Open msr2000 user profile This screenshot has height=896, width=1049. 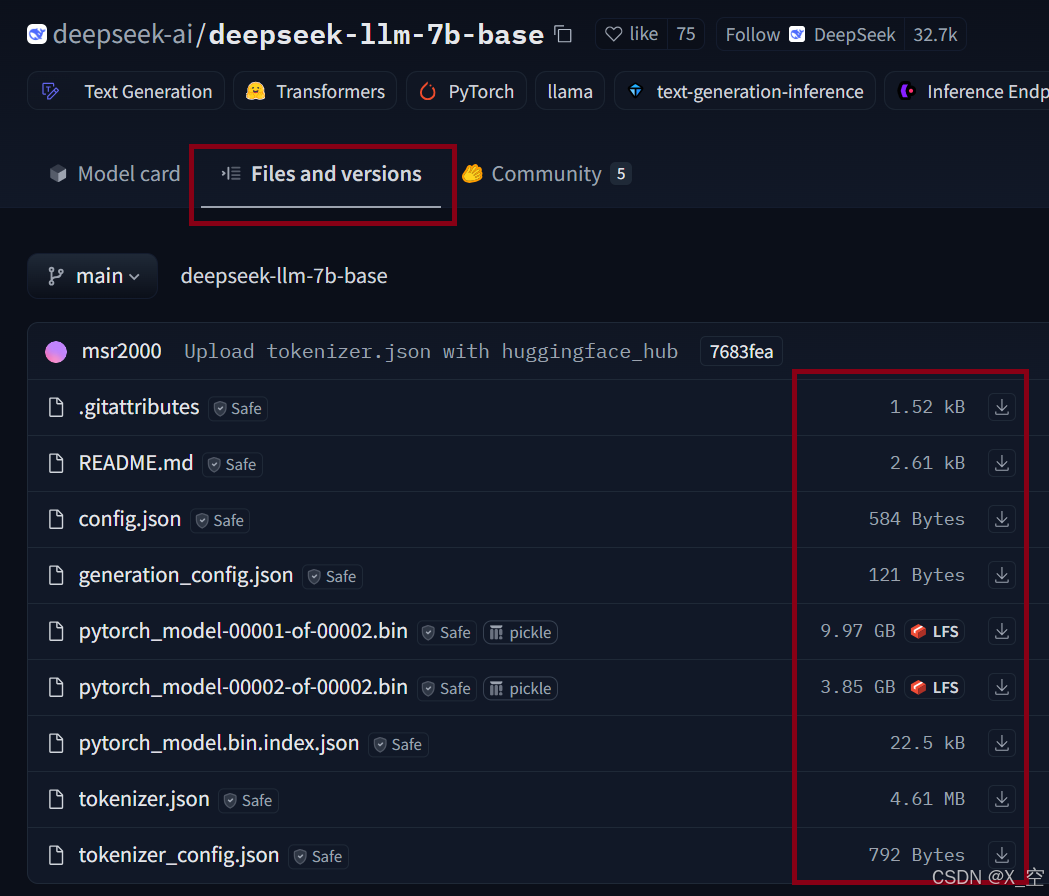click(121, 351)
